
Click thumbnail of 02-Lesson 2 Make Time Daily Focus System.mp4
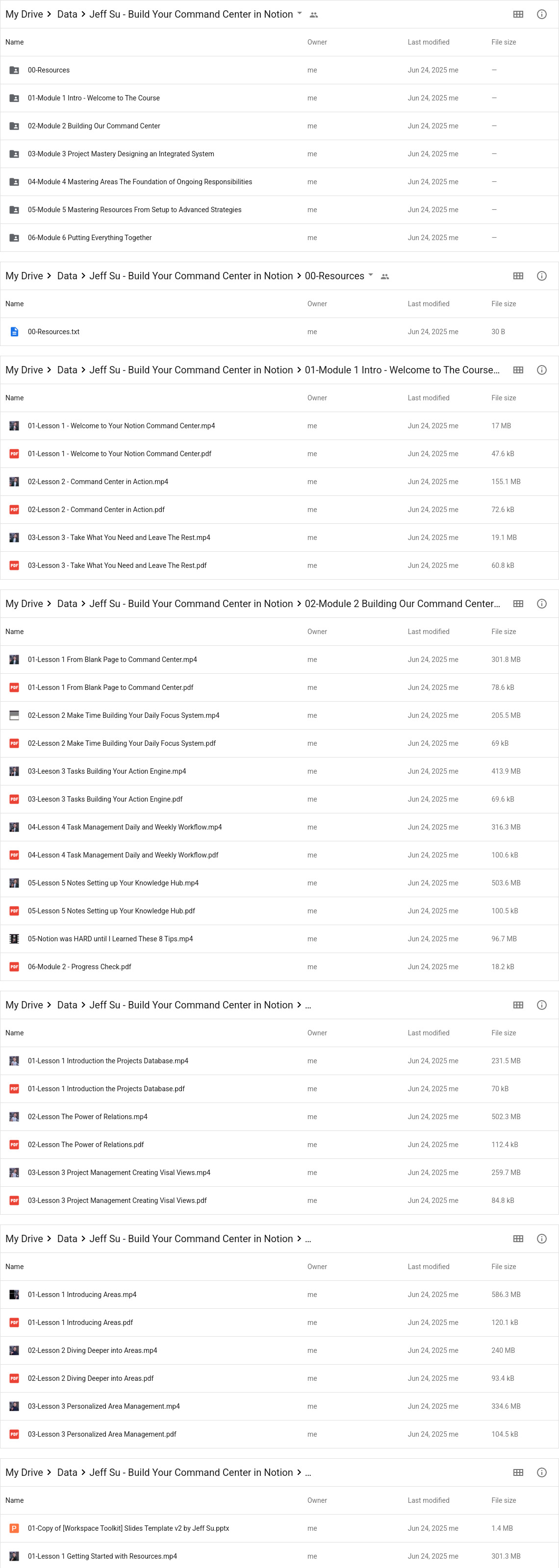tap(14, 716)
